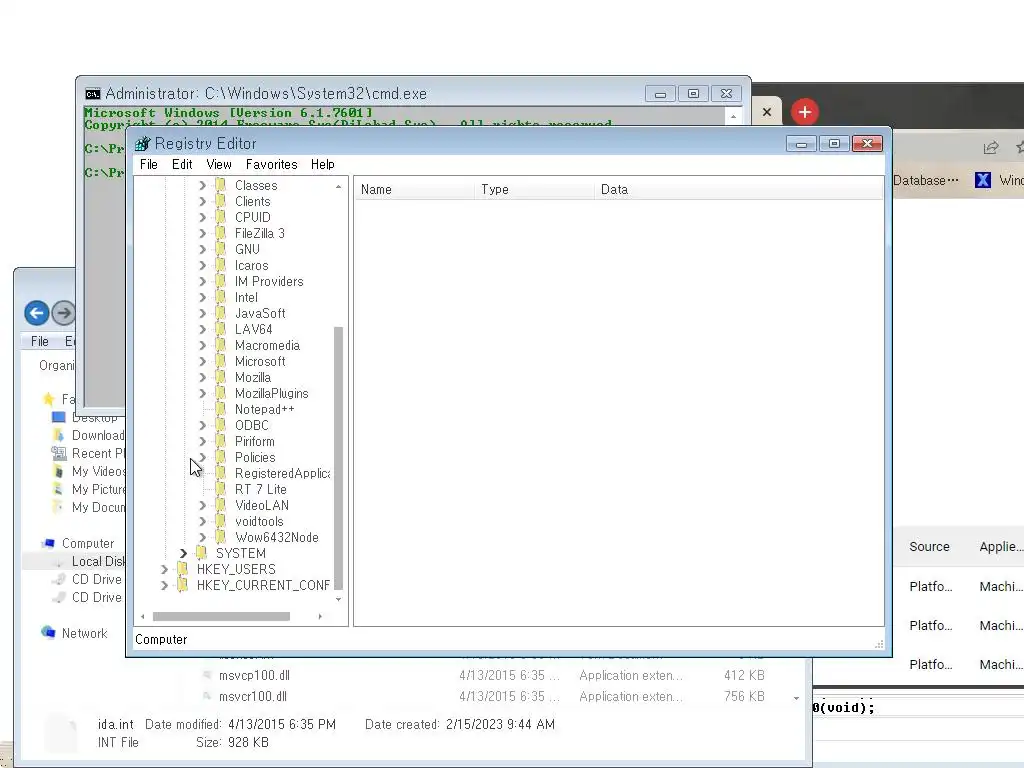
Task: Open the Database bookmark in browser
Action: click(925, 180)
